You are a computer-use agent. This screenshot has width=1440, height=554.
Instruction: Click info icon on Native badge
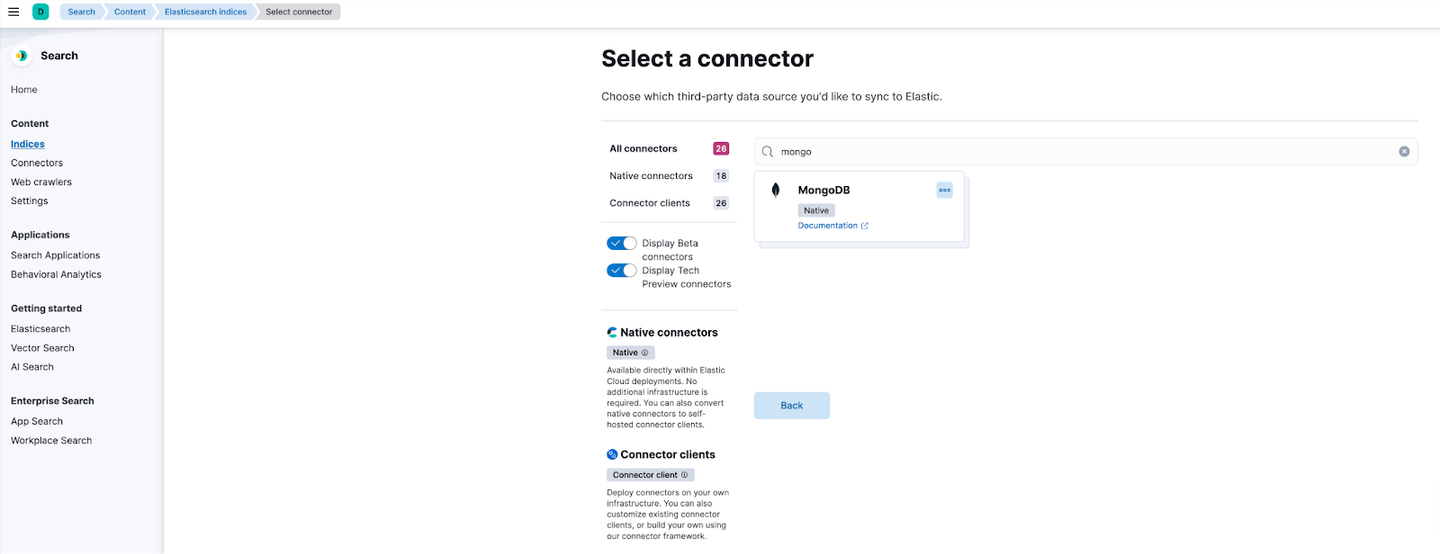645,353
